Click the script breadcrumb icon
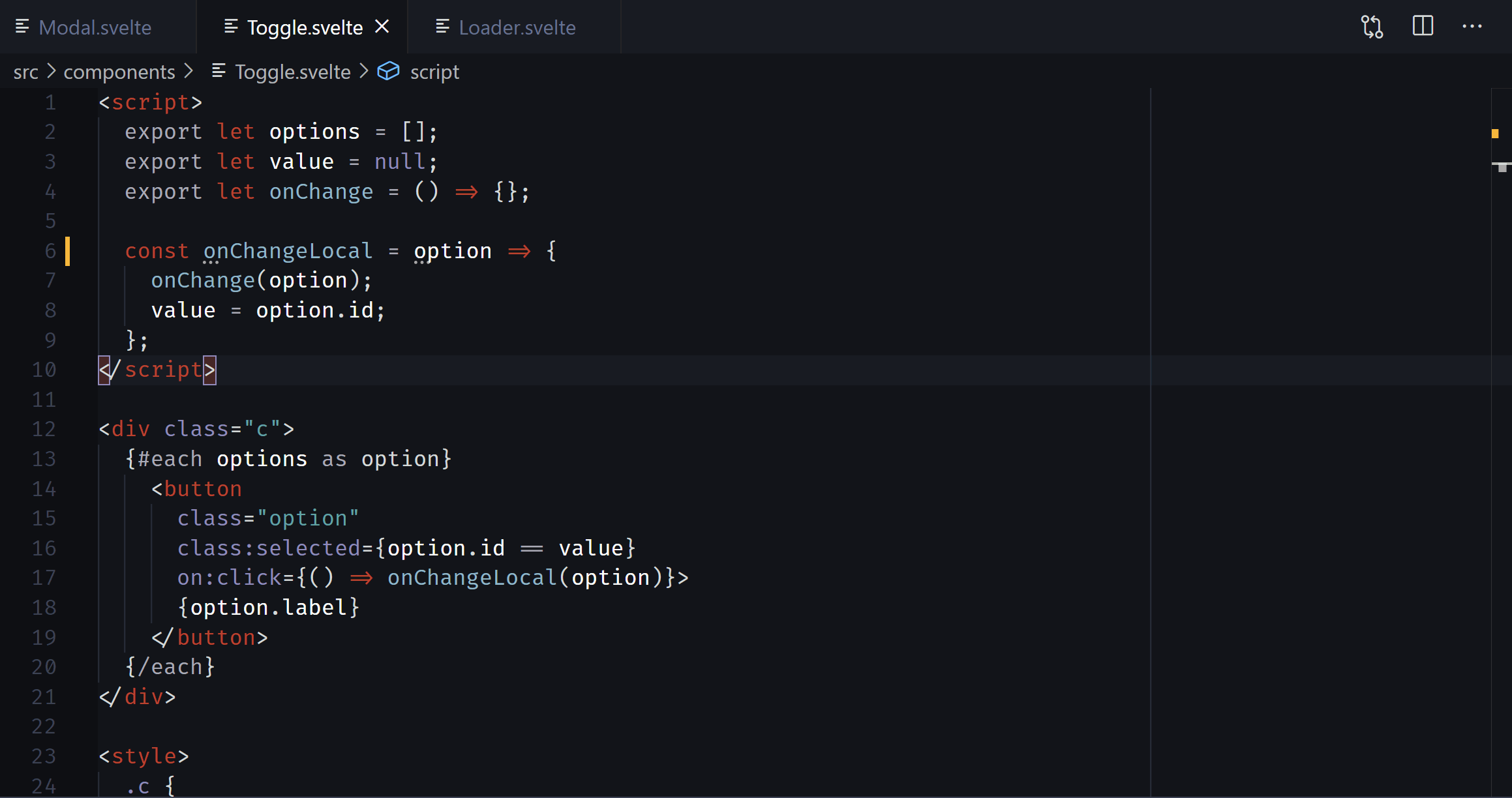Screen dimensions: 1512x798 pos(391,71)
